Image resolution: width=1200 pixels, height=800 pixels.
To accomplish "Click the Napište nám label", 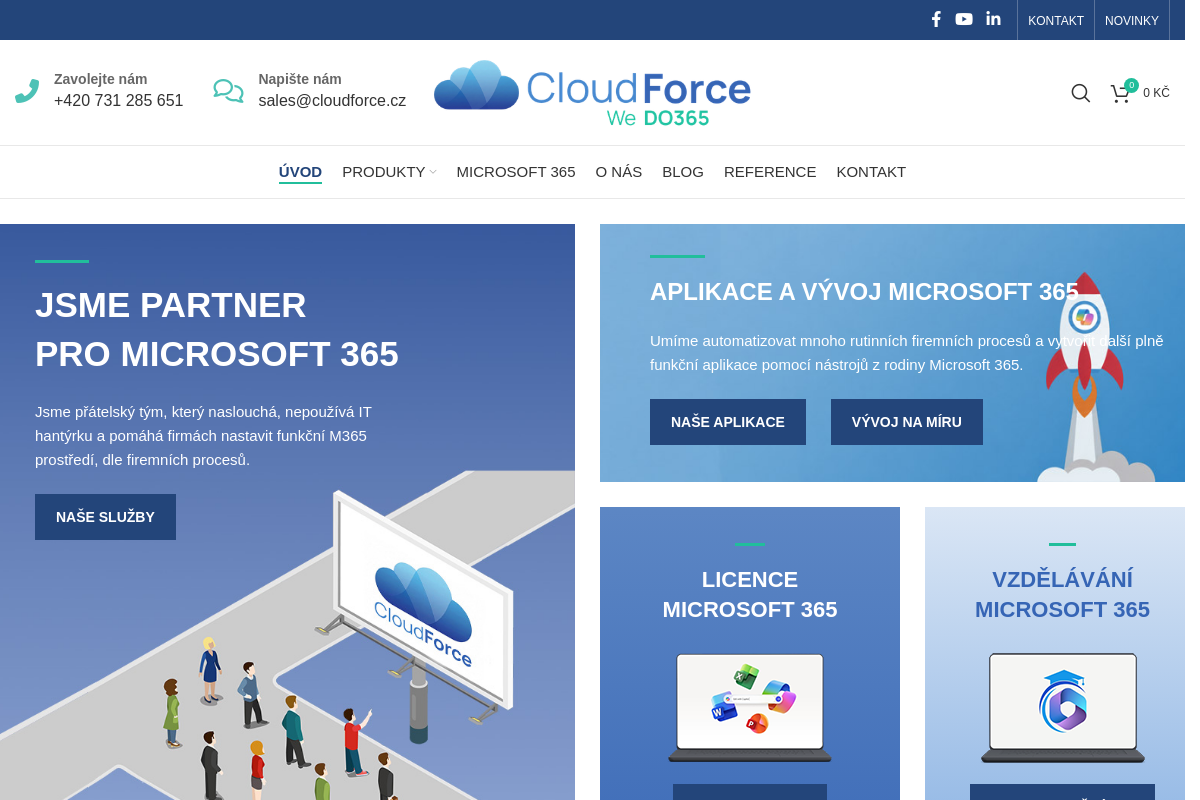I will (x=300, y=79).
